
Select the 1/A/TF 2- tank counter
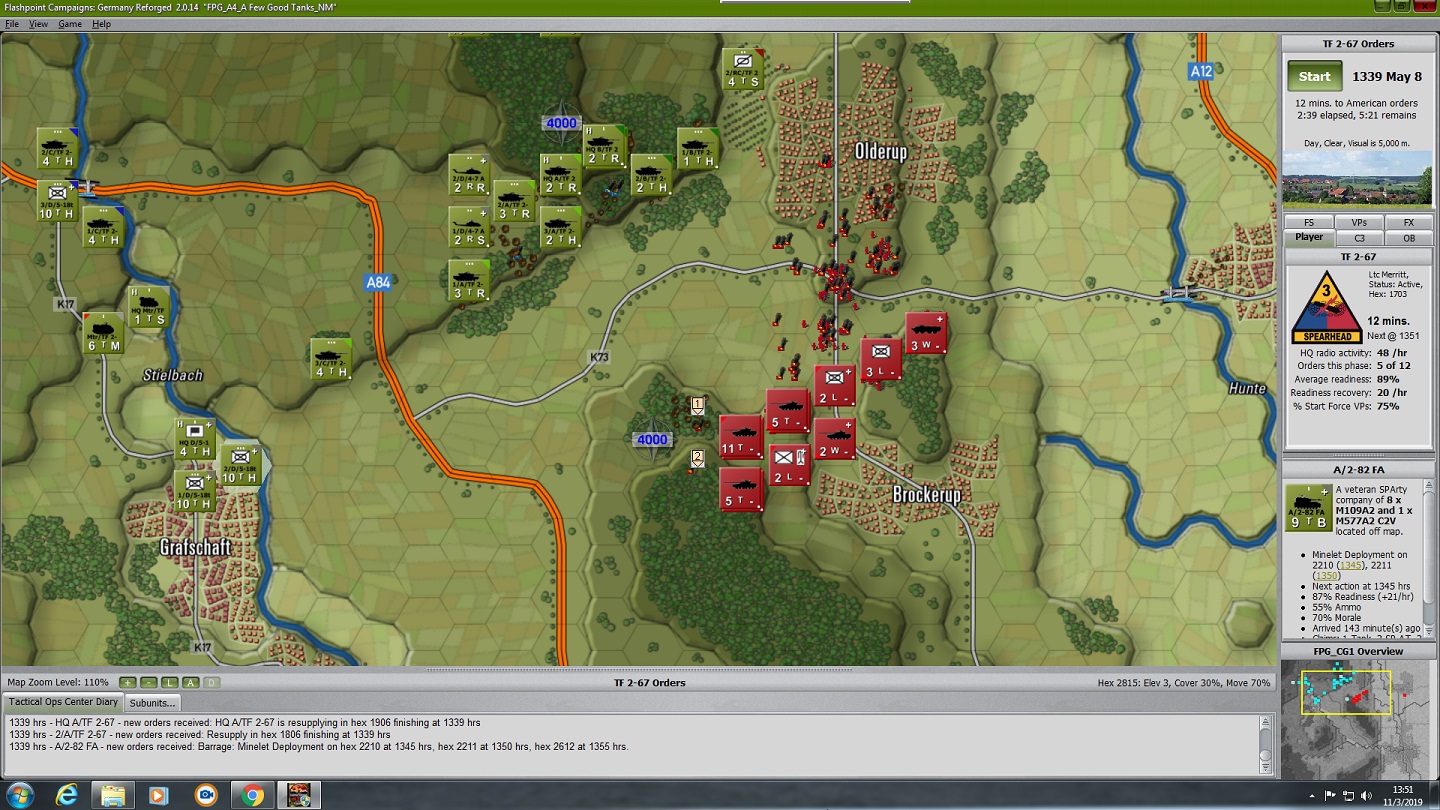469,280
